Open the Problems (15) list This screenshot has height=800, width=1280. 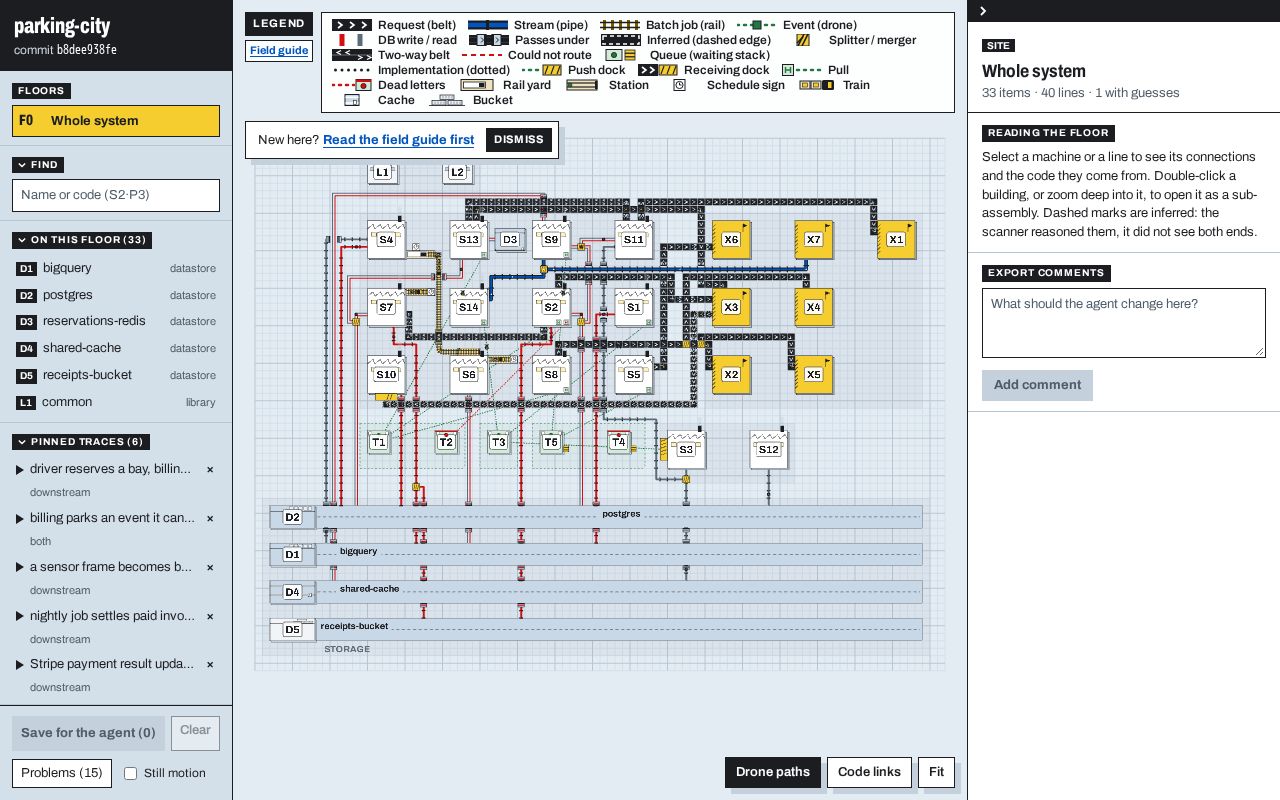pyautogui.click(x=62, y=773)
